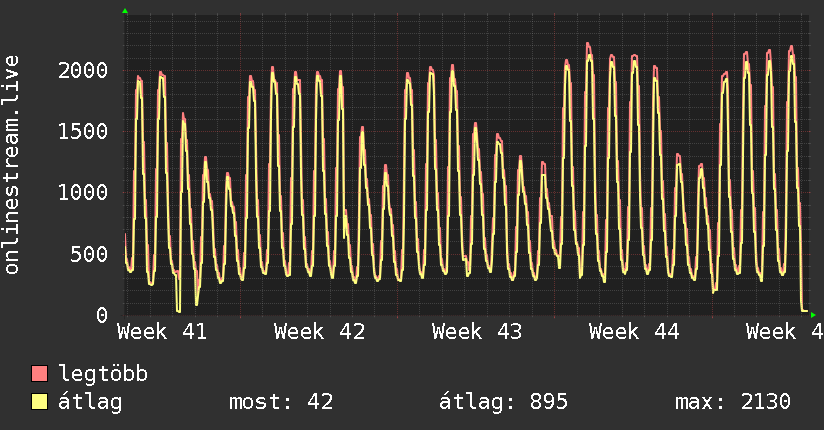Click the 'Week 42' x-axis label
Image resolution: width=824 pixels, height=430 pixels.
point(319,332)
